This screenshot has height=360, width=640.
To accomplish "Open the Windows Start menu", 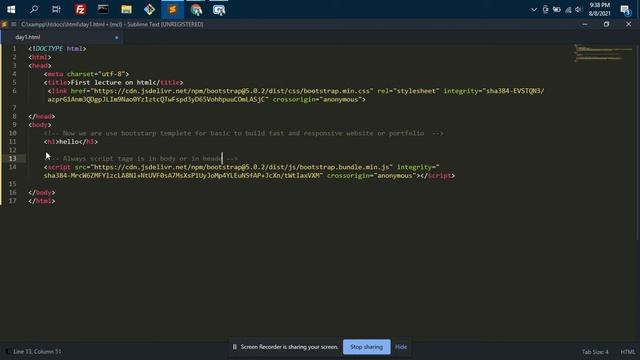I will pyautogui.click(x=11, y=9).
